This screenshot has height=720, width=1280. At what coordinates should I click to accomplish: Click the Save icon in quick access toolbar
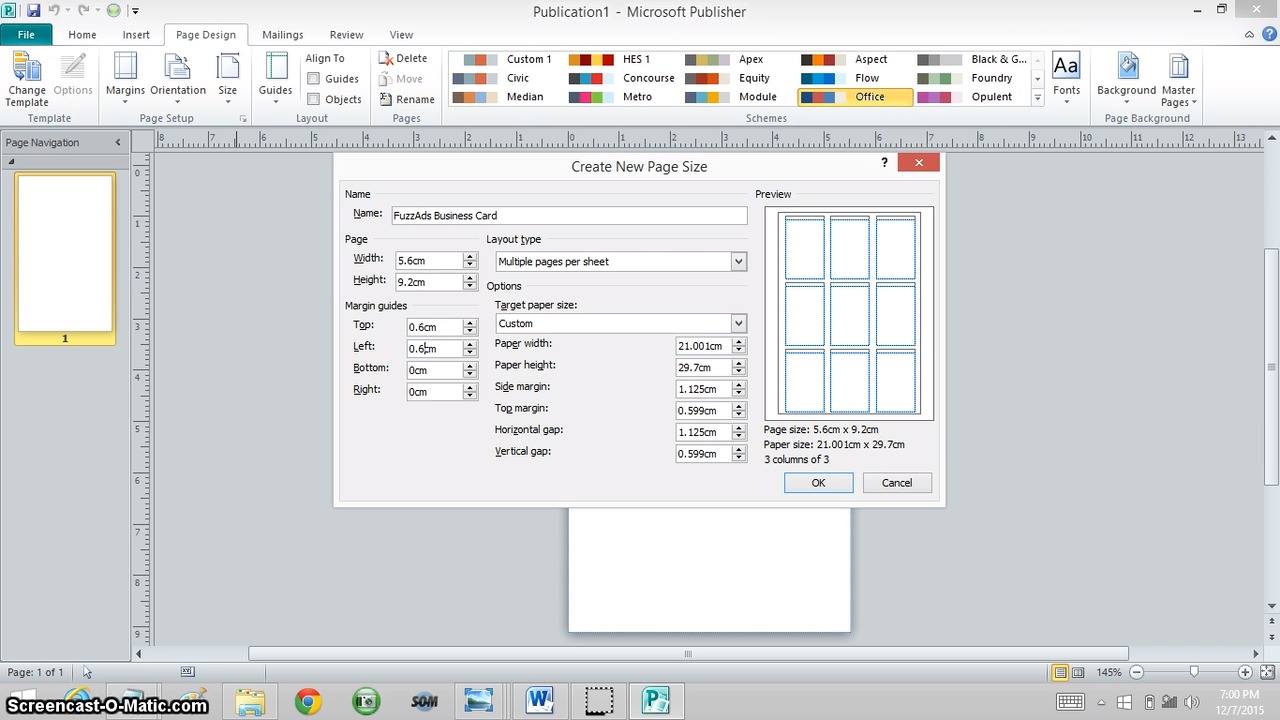[x=34, y=11]
